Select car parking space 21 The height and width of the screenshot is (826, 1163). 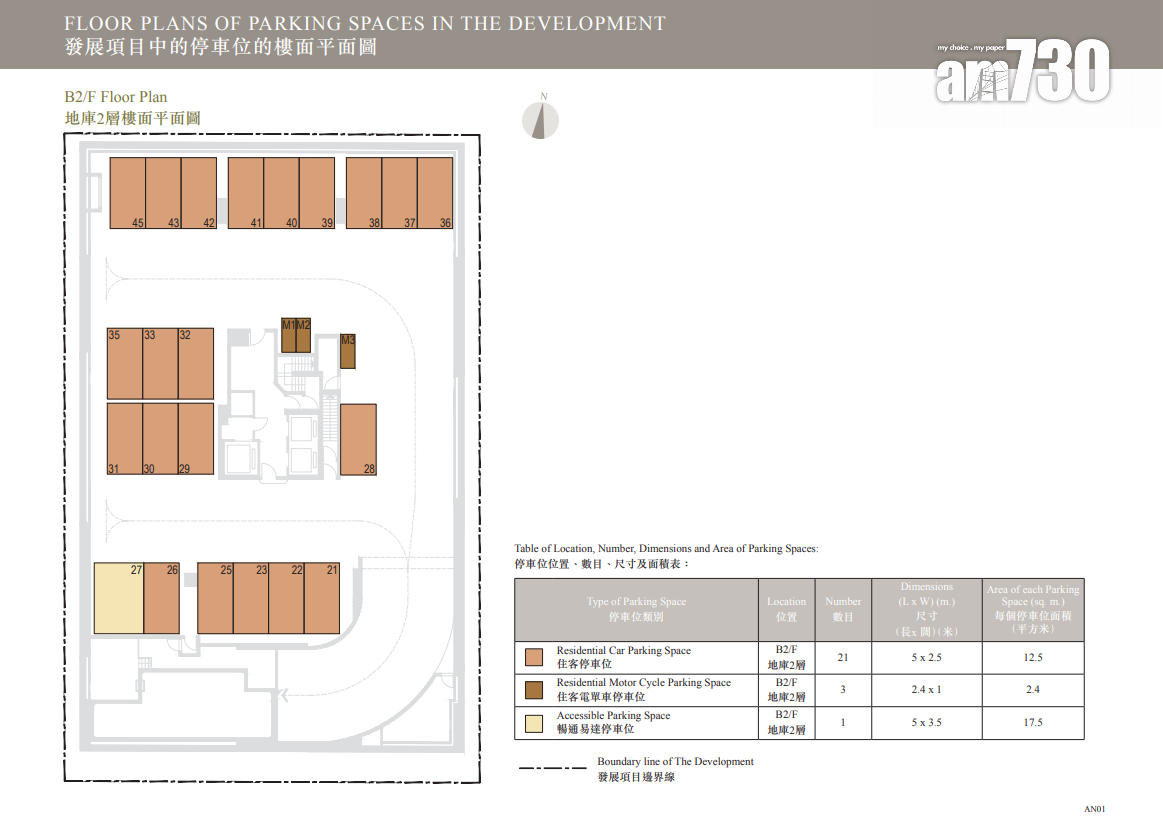click(322, 598)
